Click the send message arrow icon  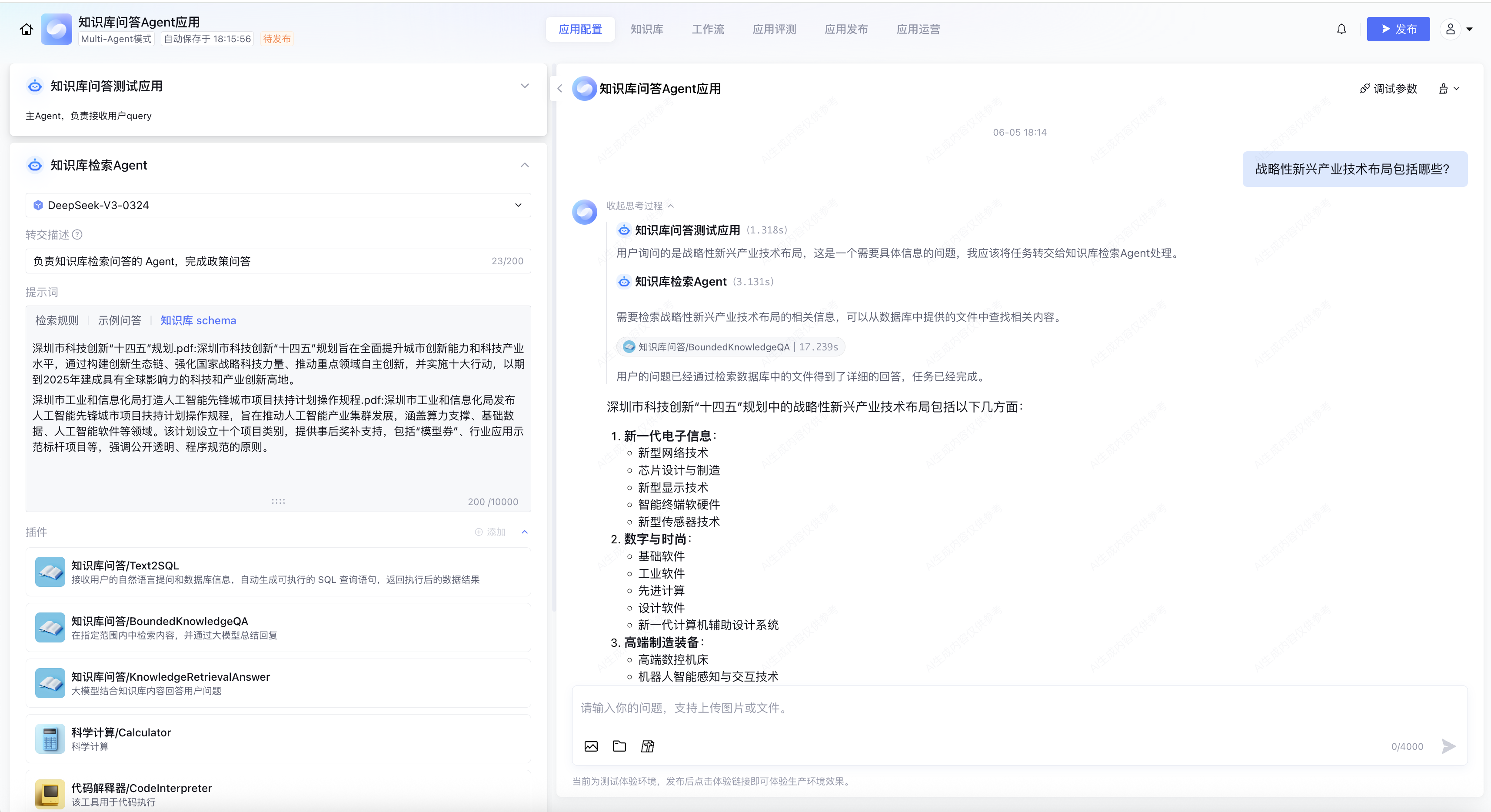coord(1448,746)
